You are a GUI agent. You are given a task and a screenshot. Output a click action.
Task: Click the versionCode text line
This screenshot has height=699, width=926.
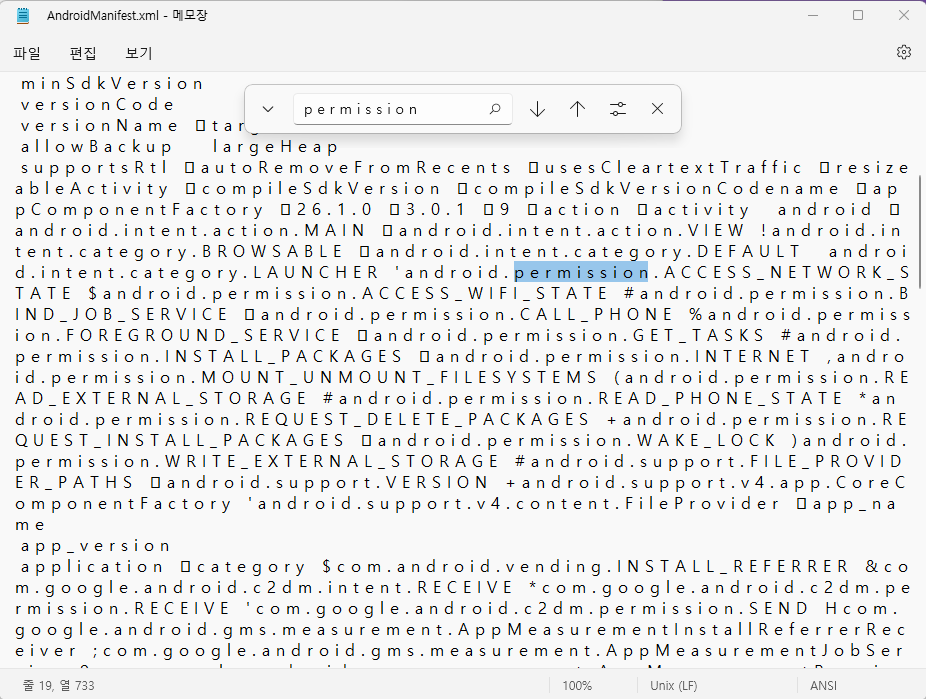point(97,105)
